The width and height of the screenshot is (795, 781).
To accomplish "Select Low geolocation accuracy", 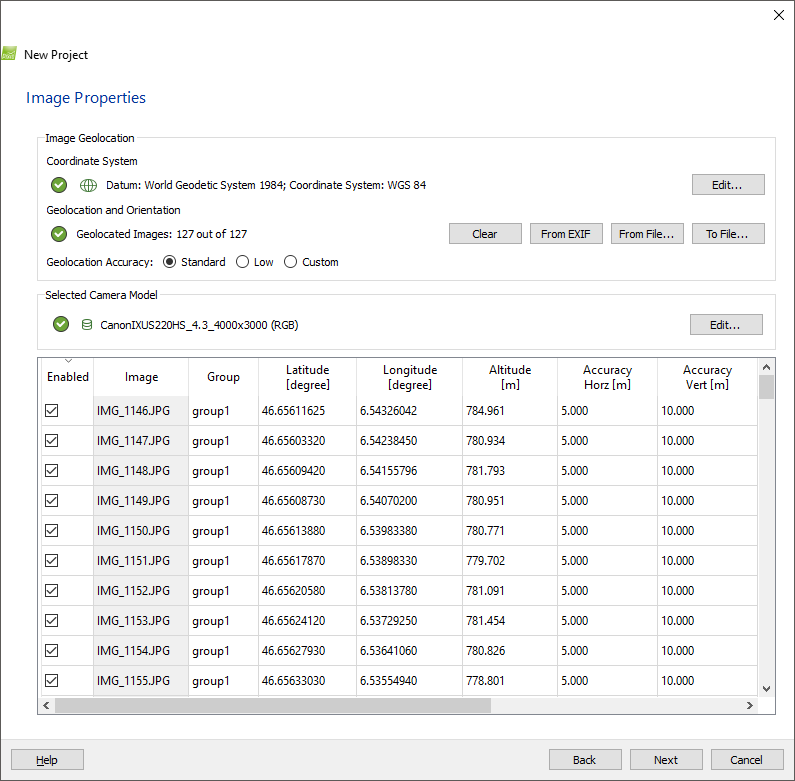I will pos(243,262).
